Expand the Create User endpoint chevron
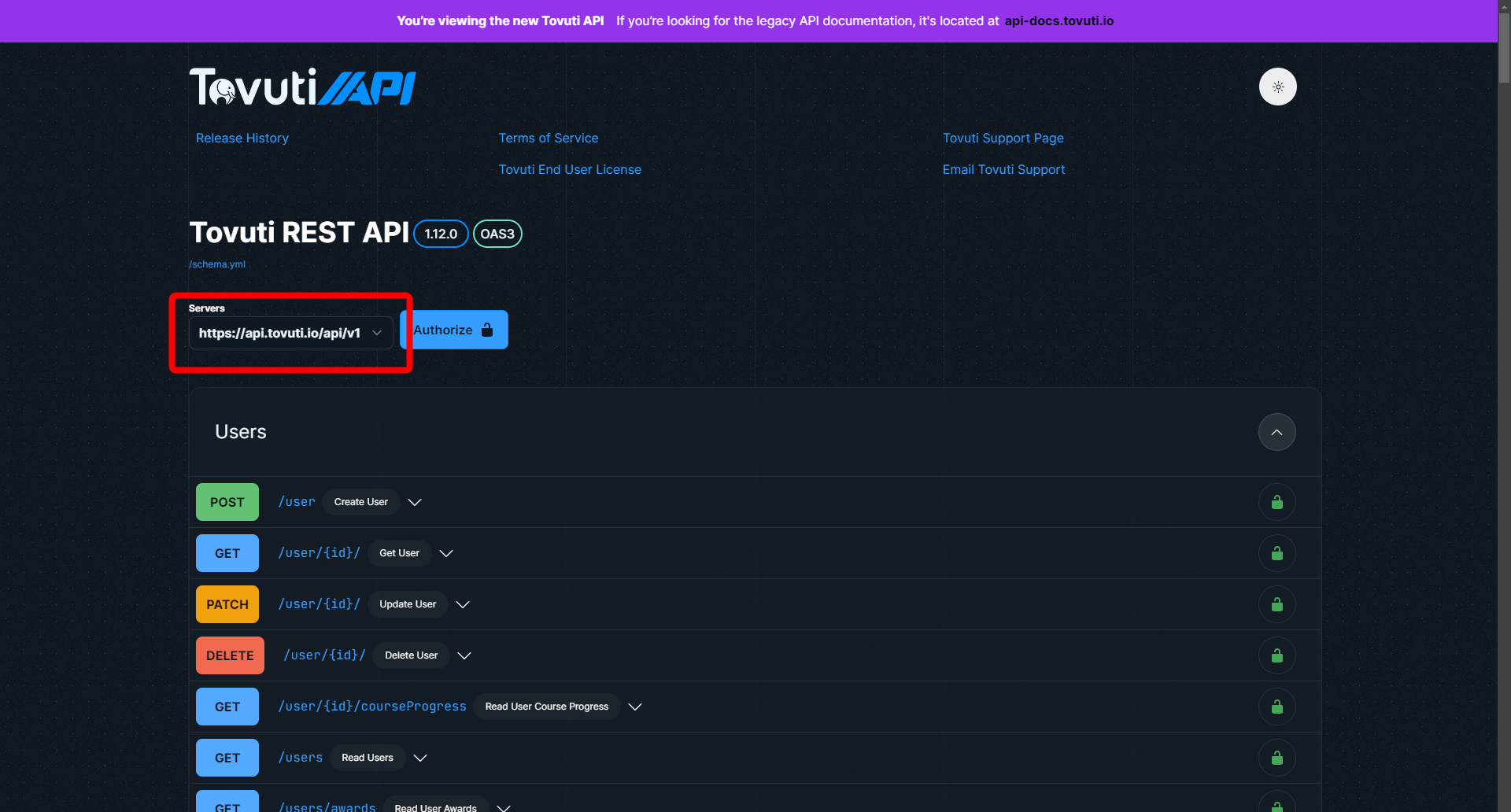The height and width of the screenshot is (812, 1511). tap(415, 502)
